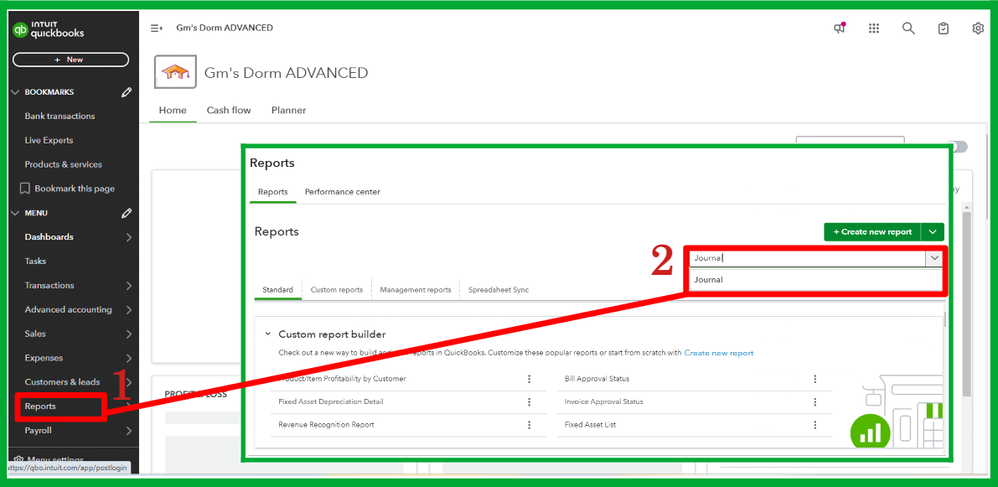Open the Tasks menu item

pos(35,262)
